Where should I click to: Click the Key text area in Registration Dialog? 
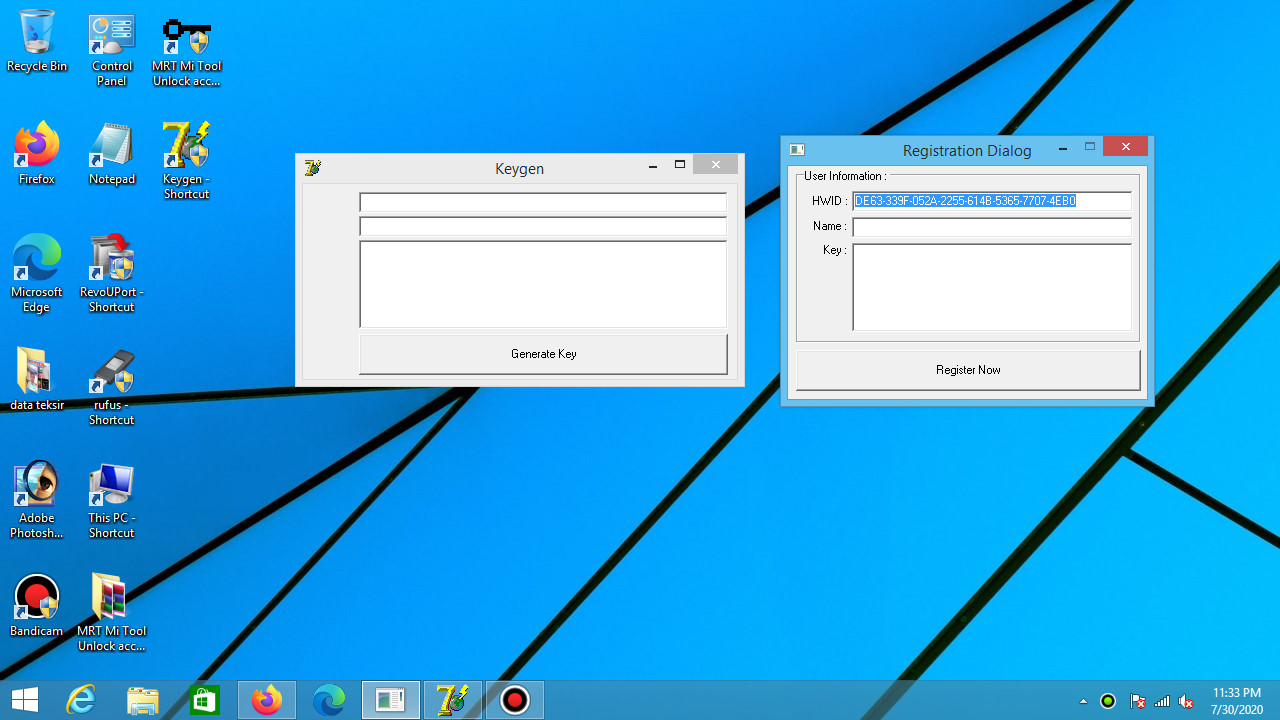(x=992, y=287)
